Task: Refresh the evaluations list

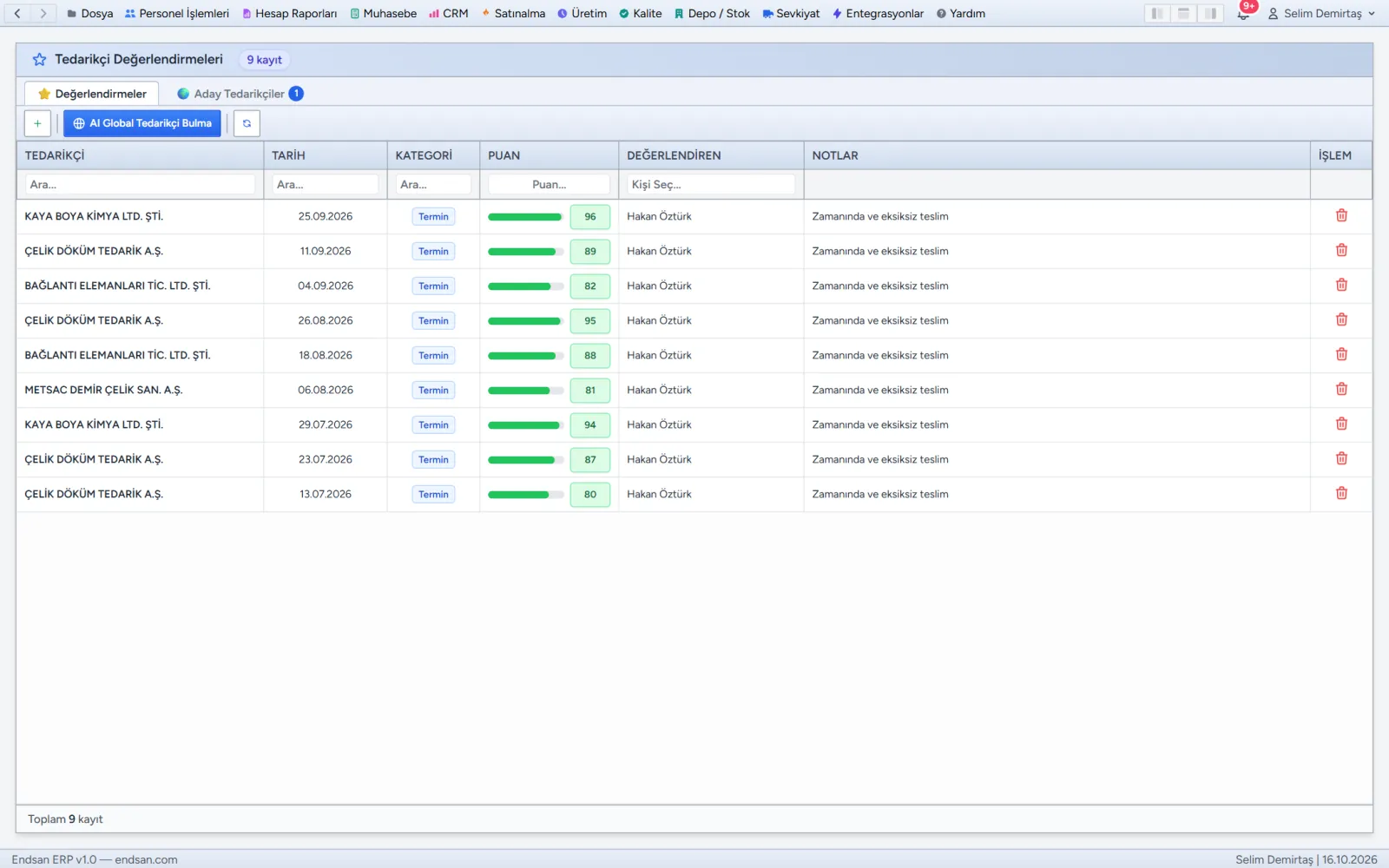Action: [x=247, y=123]
